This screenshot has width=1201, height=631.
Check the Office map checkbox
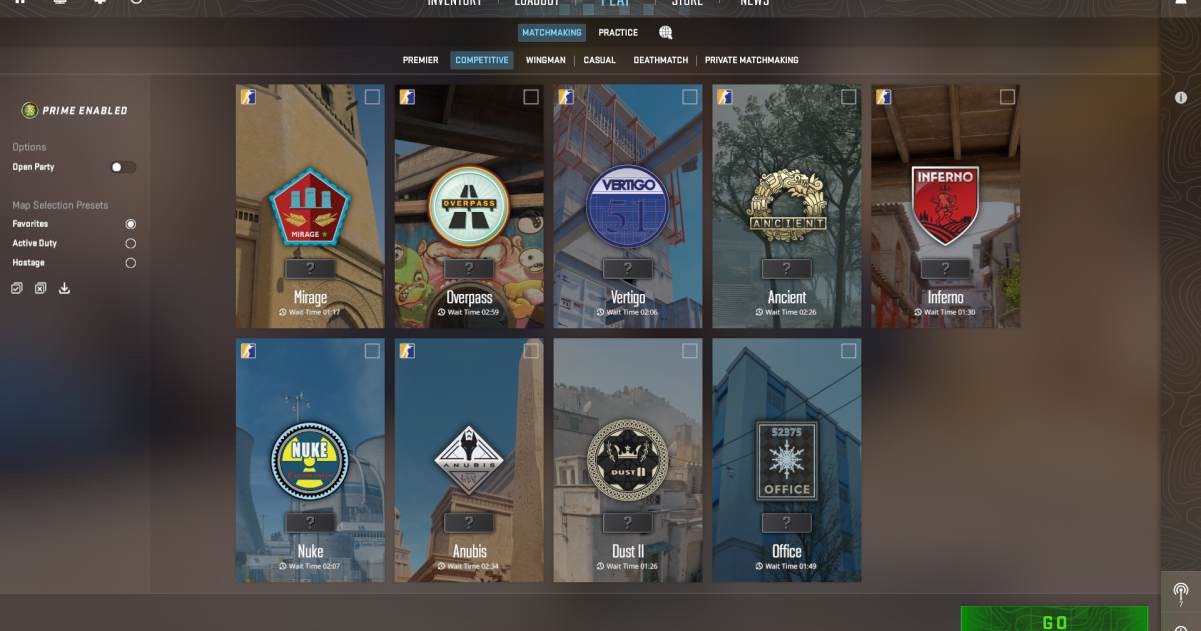(x=849, y=351)
